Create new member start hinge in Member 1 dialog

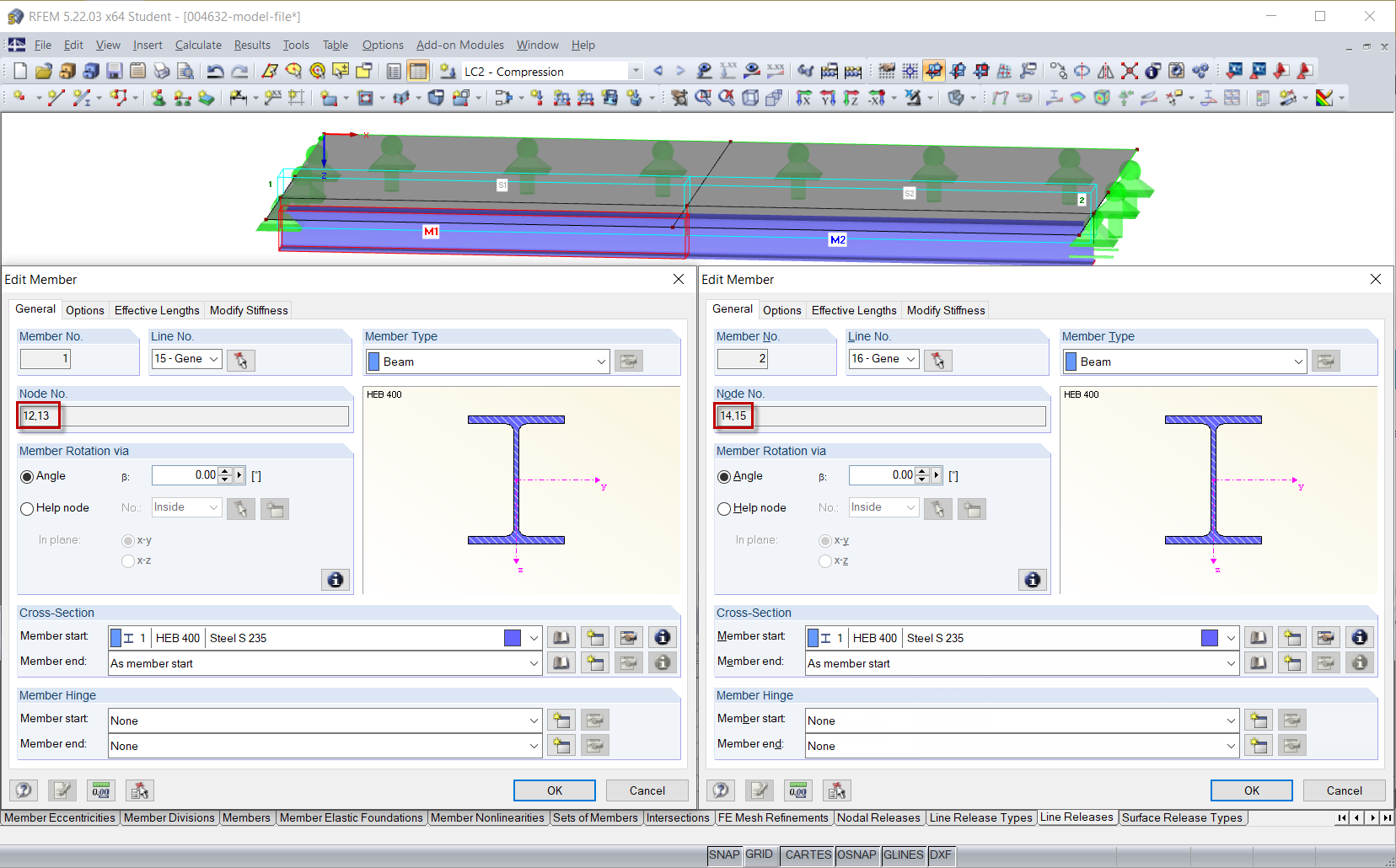tap(561, 721)
